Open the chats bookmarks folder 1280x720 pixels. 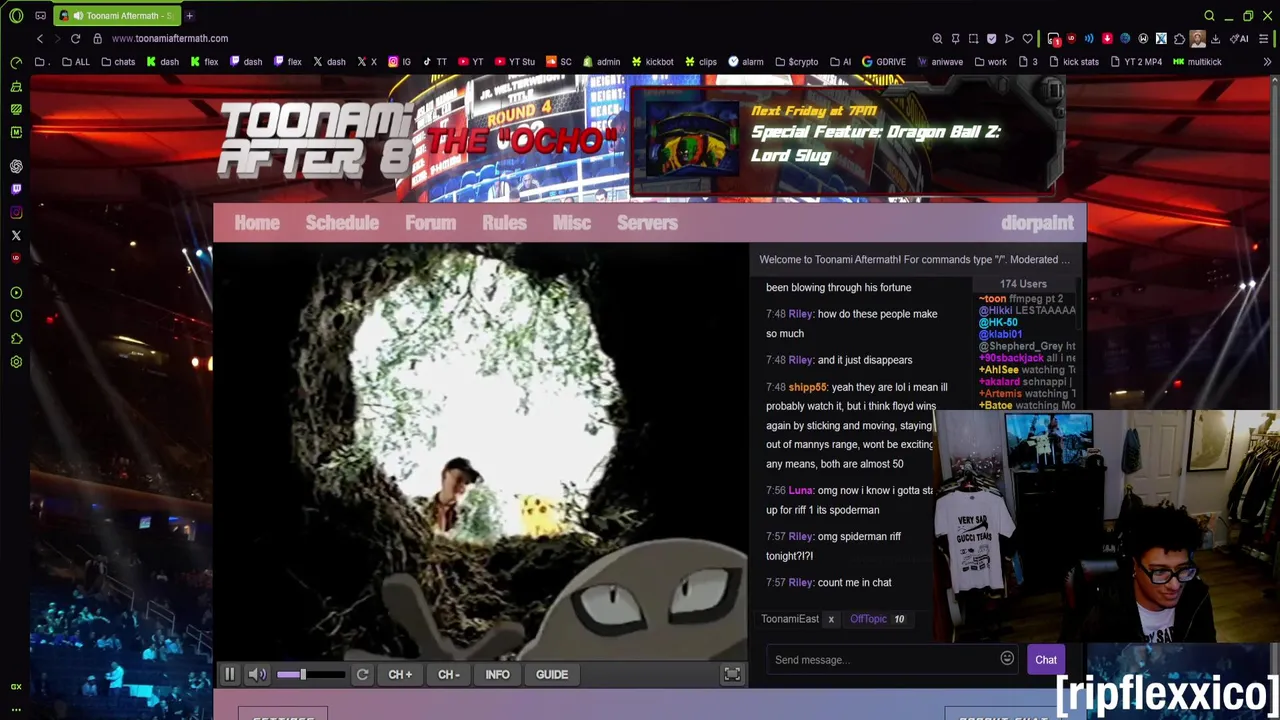tap(118, 62)
